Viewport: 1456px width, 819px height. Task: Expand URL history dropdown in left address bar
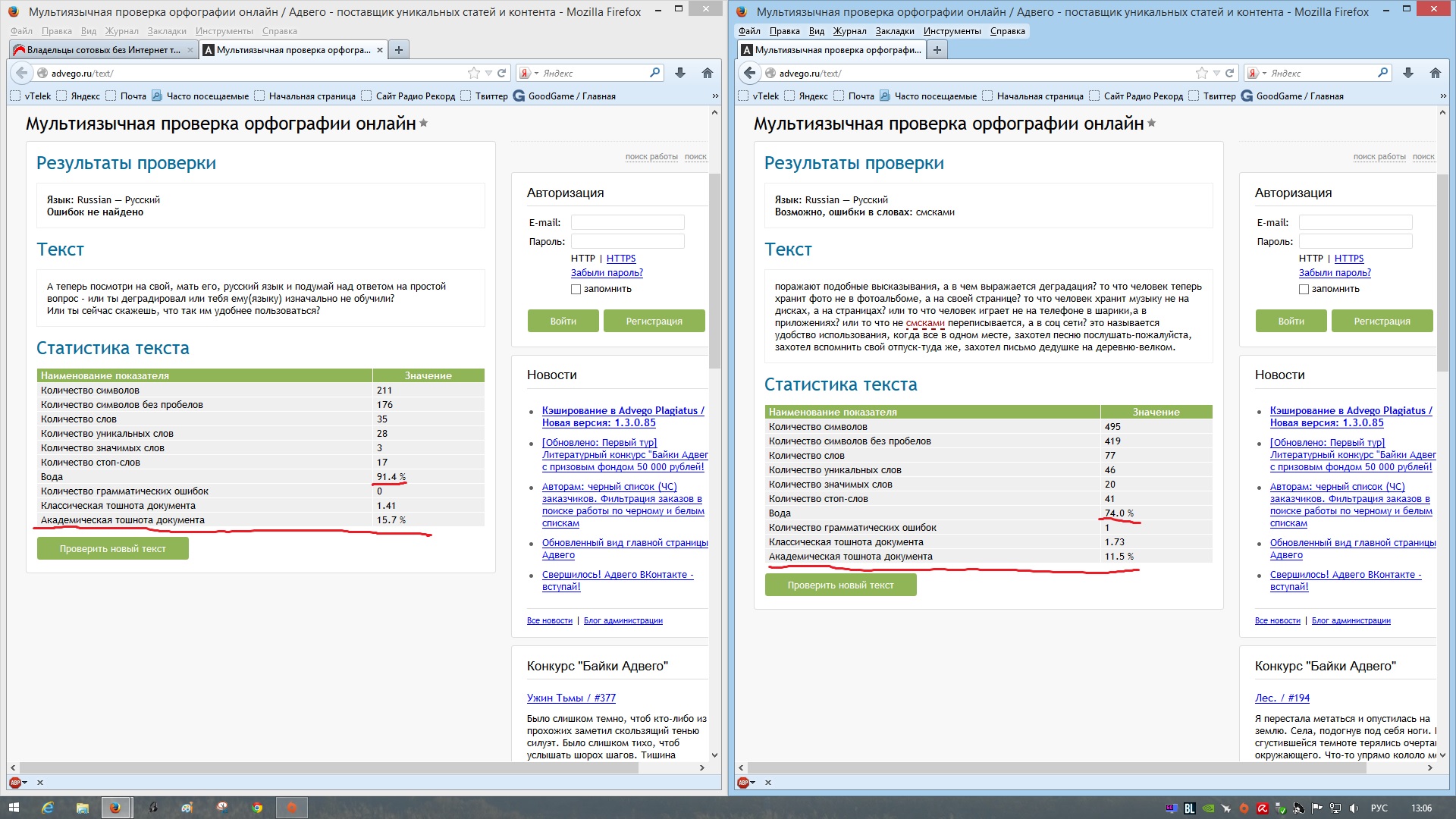coord(489,74)
